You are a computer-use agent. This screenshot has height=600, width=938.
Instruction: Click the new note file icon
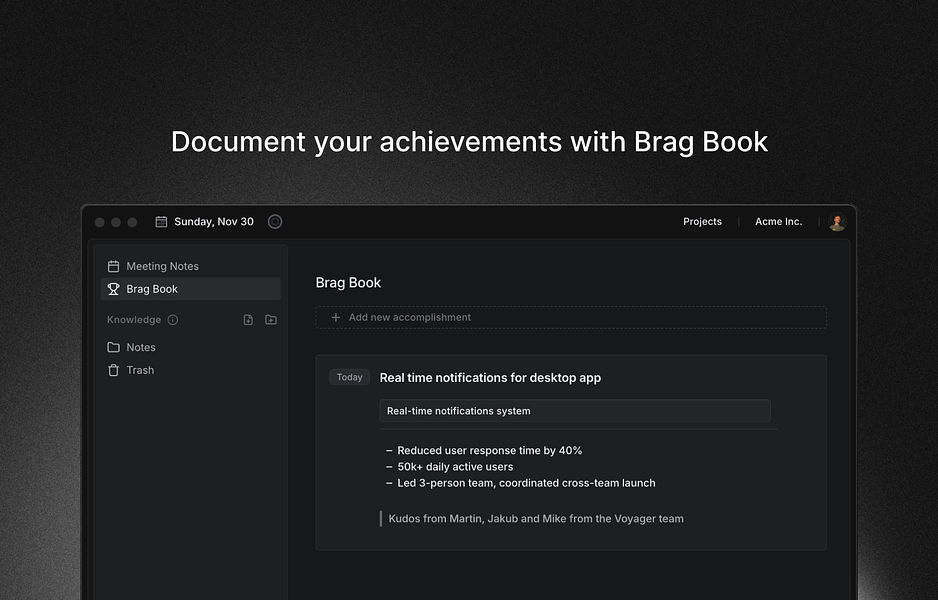click(x=248, y=320)
